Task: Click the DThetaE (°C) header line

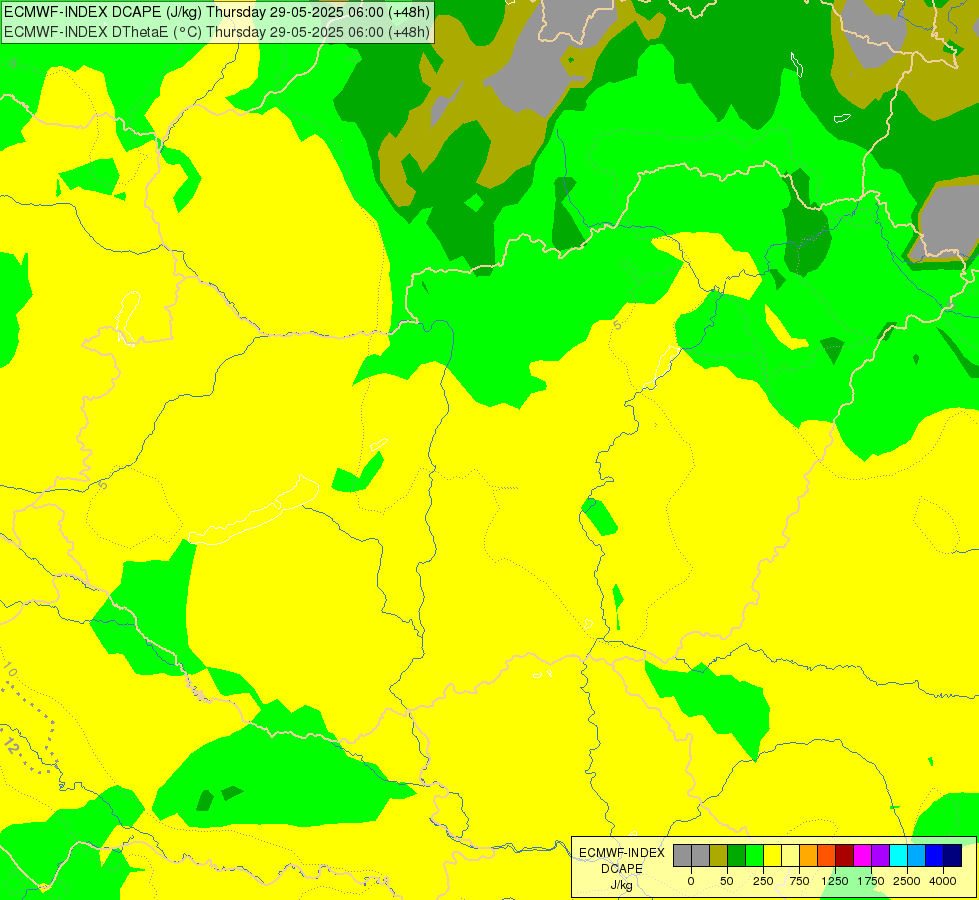Action: [217, 32]
